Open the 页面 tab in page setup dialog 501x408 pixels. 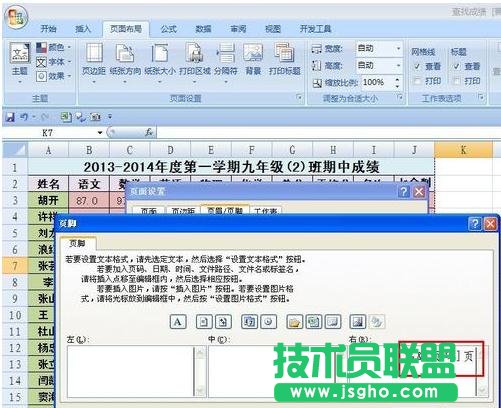pos(149,211)
